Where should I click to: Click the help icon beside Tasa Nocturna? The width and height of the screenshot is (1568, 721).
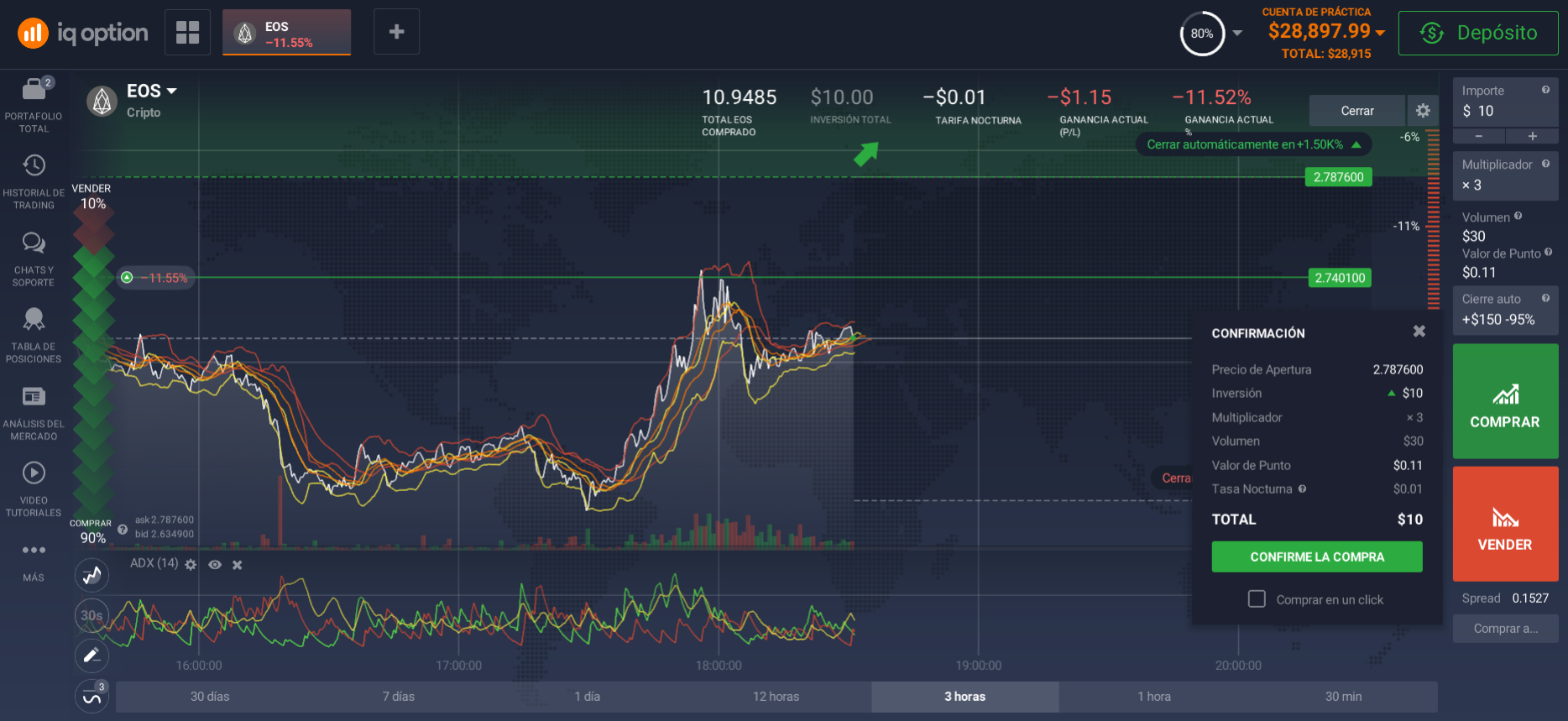pos(1302,489)
